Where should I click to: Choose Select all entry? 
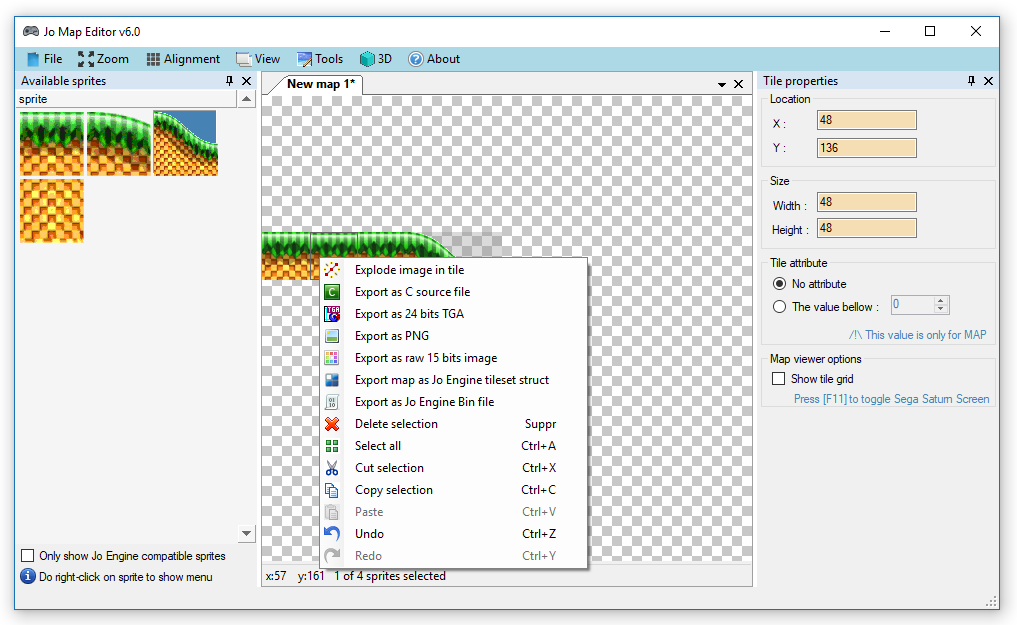pyautogui.click(x=454, y=446)
